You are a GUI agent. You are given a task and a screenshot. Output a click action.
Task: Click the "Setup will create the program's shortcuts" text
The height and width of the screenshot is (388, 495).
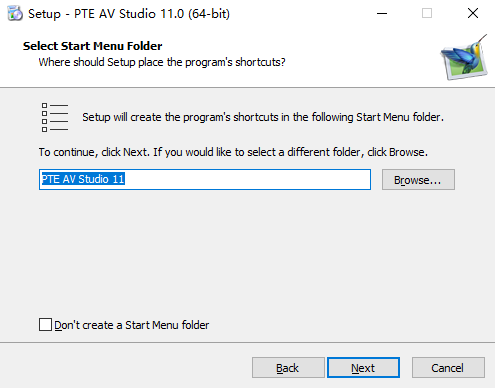tap(263, 117)
